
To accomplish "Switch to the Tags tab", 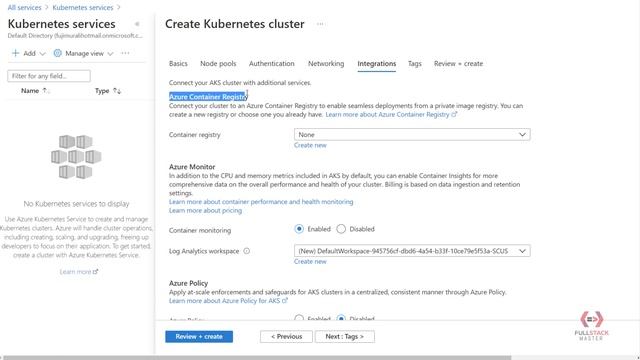I will point(415,64).
